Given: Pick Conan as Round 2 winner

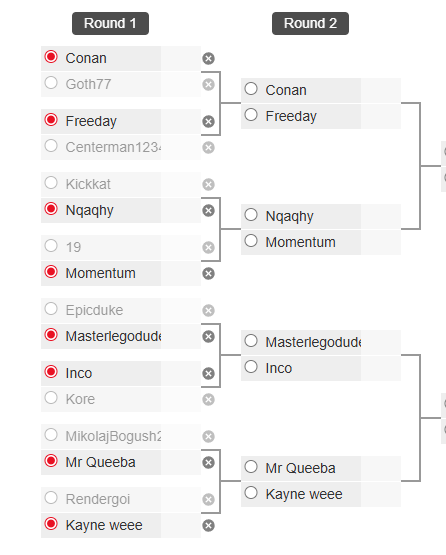Looking at the screenshot, I should (251, 89).
